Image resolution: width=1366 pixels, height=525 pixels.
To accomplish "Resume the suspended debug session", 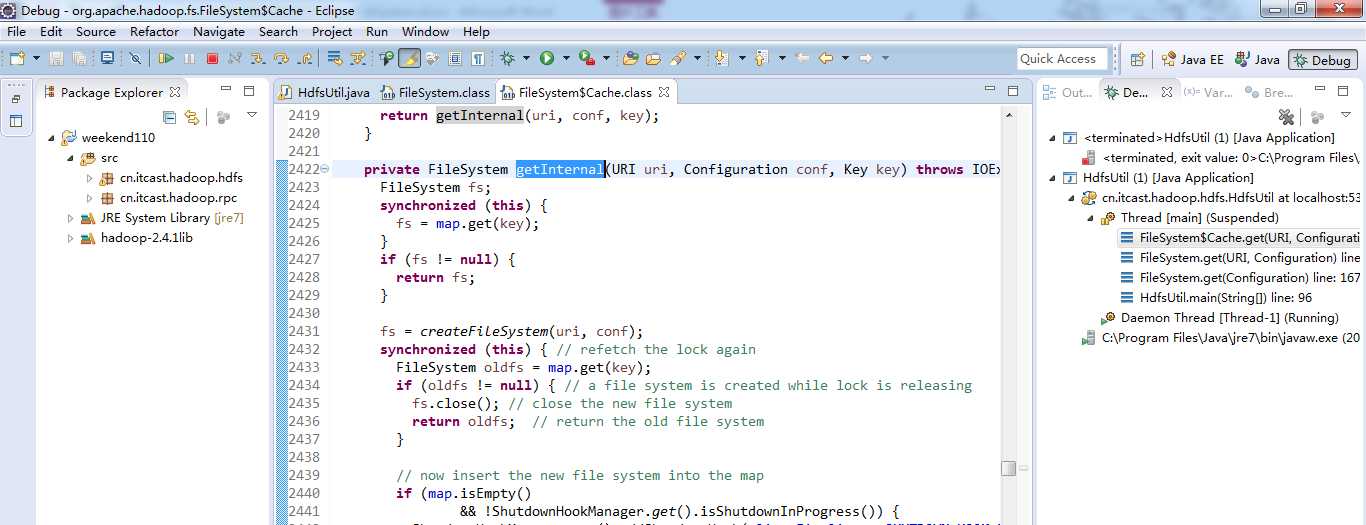I will [x=166, y=59].
